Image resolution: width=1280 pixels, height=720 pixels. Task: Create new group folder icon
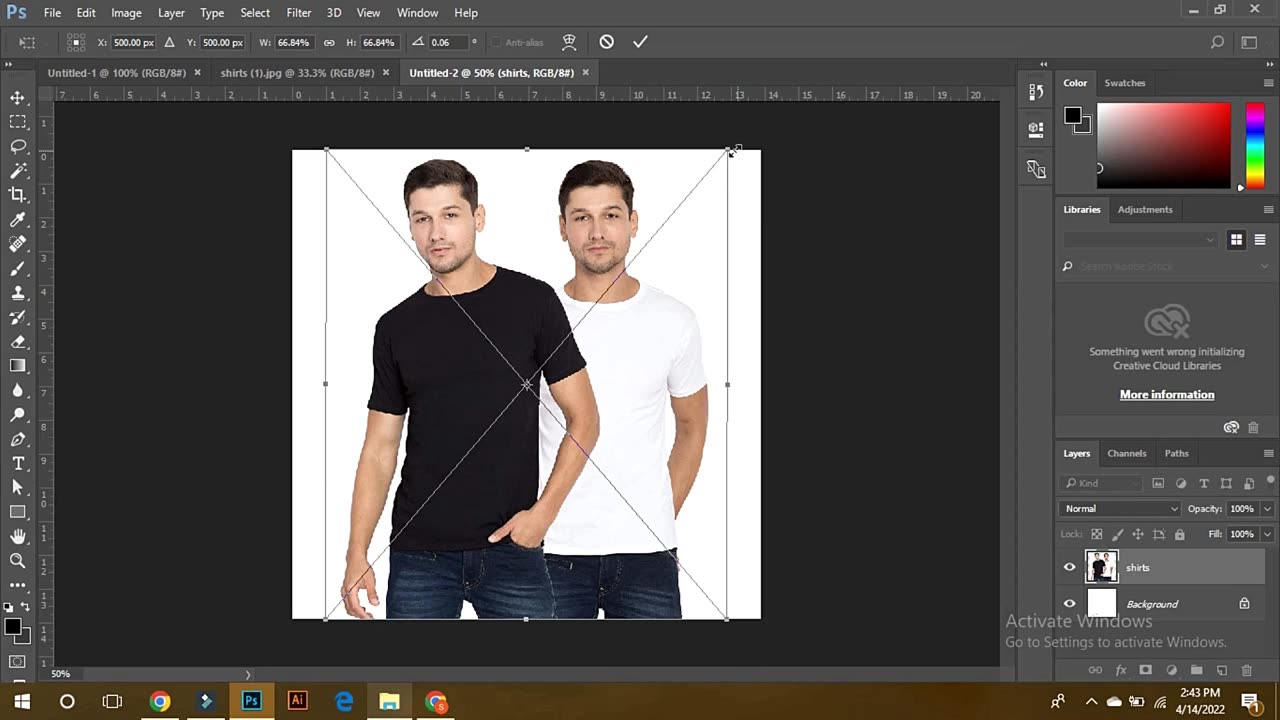(1196, 670)
